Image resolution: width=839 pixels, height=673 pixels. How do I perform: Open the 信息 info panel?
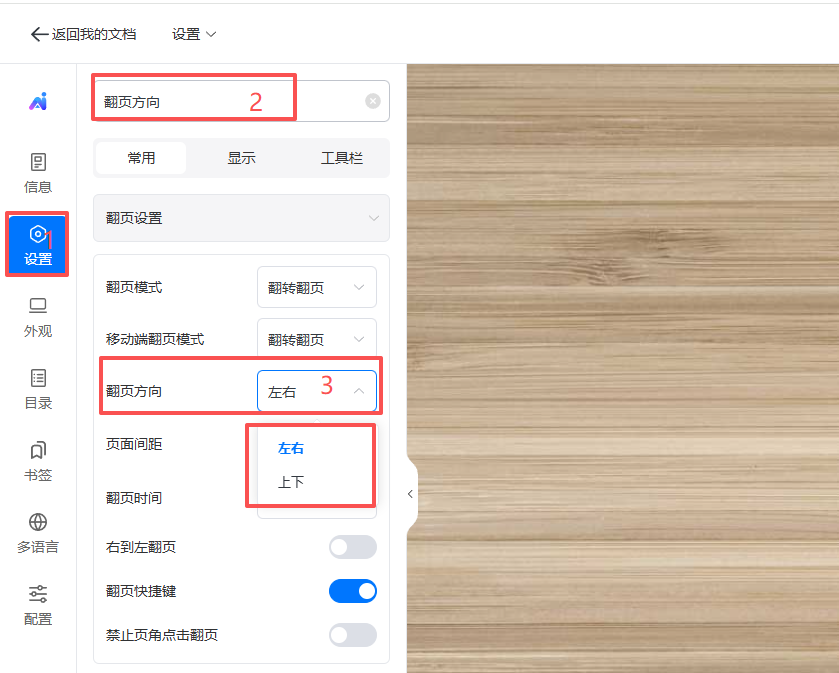(38, 172)
